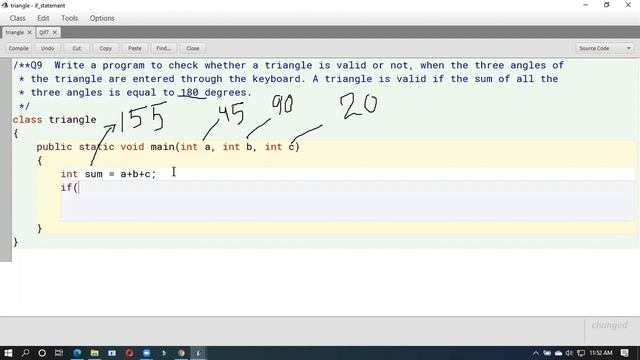Image resolution: width=640 pixels, height=360 pixels.
Task: Click the Compile button
Action: (19, 48)
